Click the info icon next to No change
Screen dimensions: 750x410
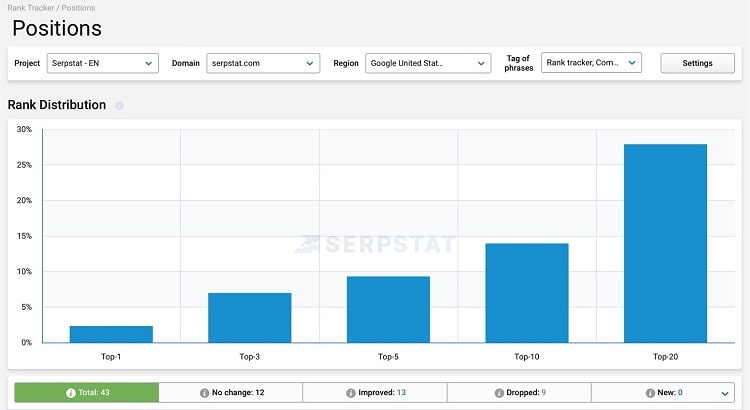point(204,392)
